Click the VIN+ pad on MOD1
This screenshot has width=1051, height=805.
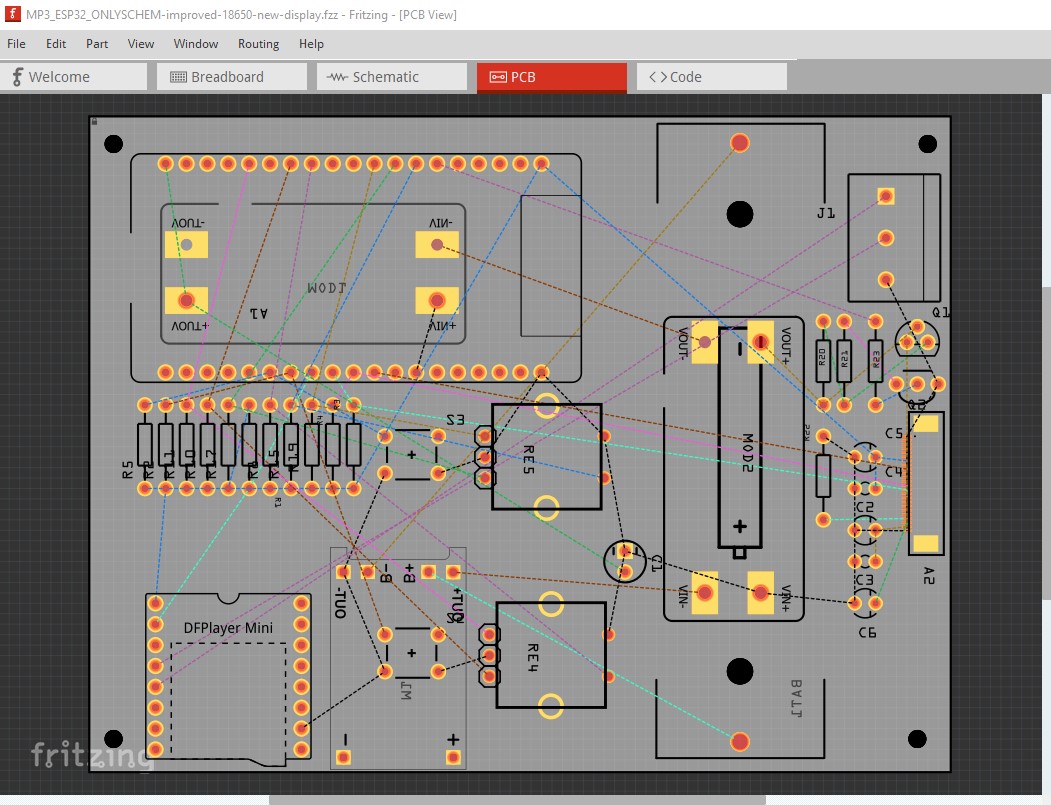click(437, 300)
